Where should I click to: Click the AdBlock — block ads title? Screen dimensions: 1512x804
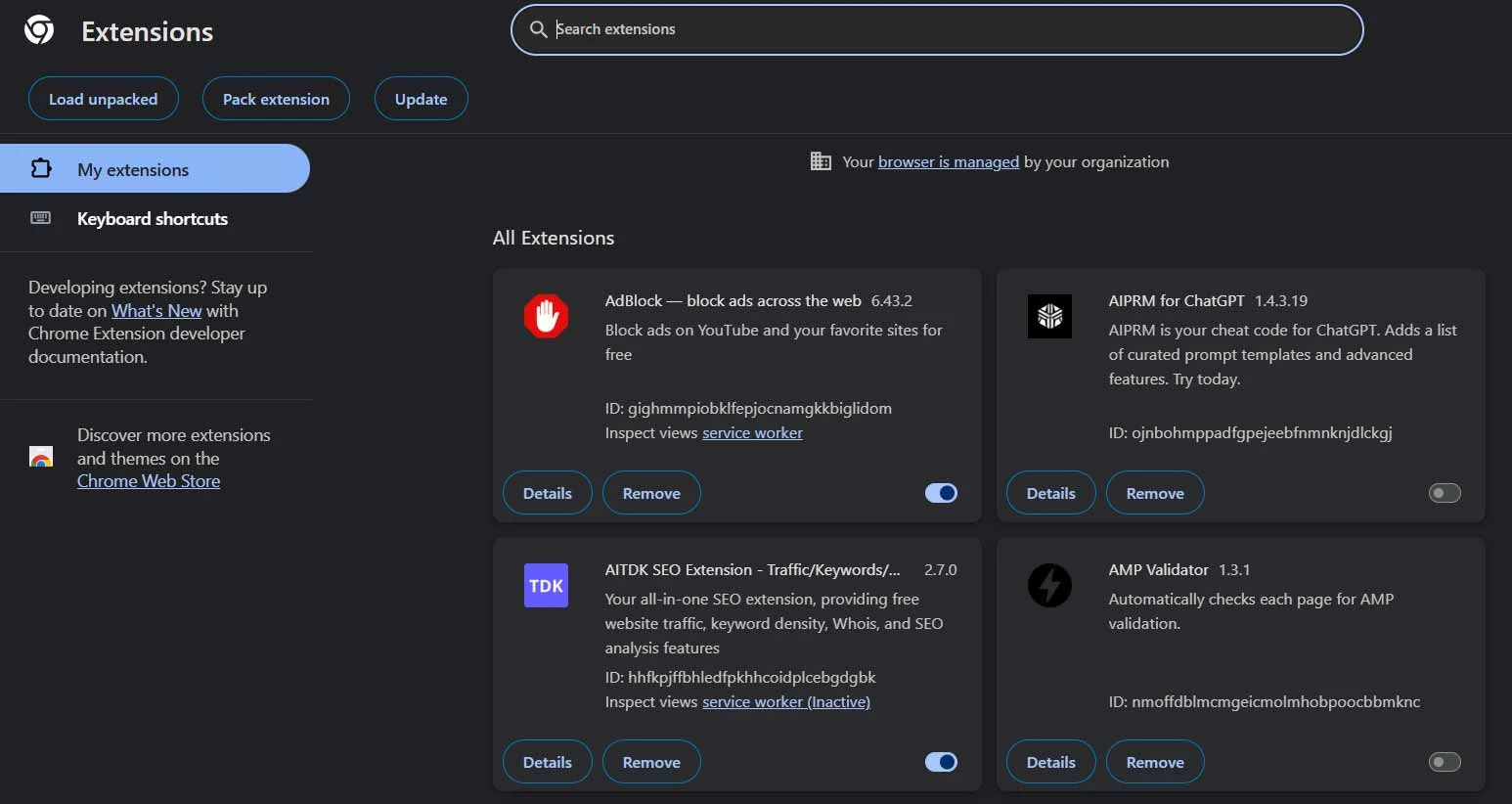click(x=734, y=300)
